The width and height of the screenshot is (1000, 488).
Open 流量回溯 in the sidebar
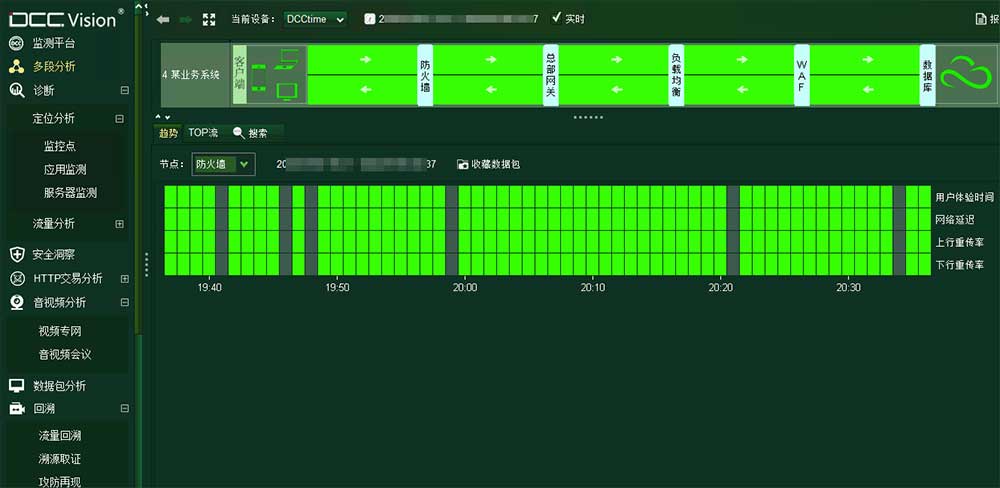click(60, 436)
